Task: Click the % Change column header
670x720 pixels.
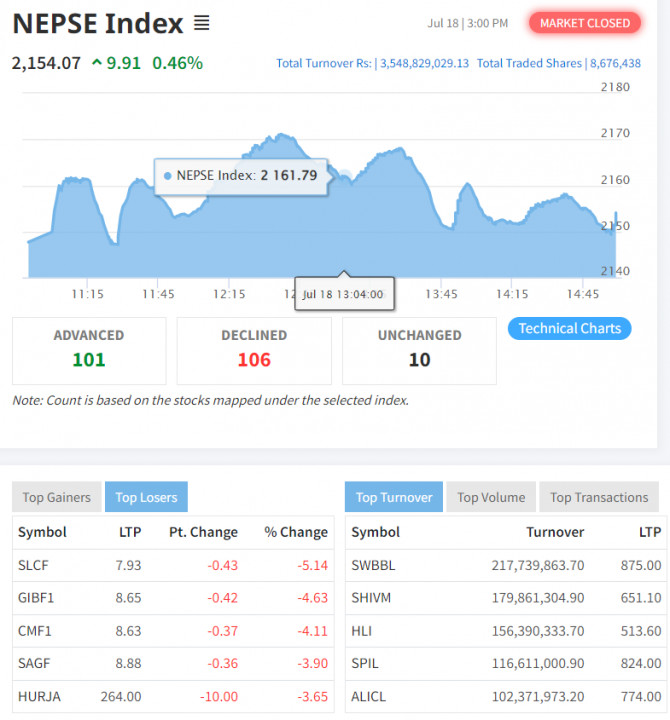Action: point(296,532)
